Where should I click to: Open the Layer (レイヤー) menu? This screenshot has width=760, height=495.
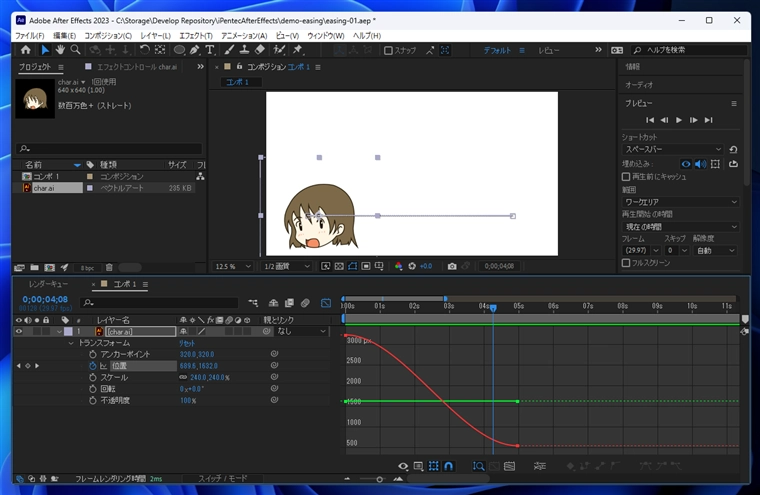pos(156,36)
